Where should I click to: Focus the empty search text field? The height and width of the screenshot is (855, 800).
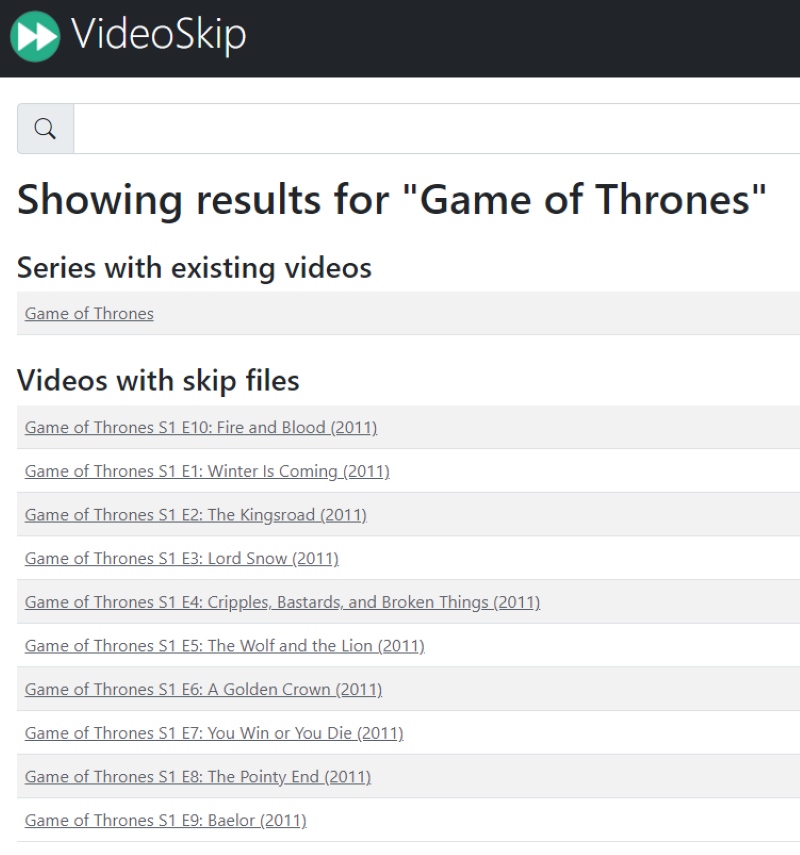(436, 129)
